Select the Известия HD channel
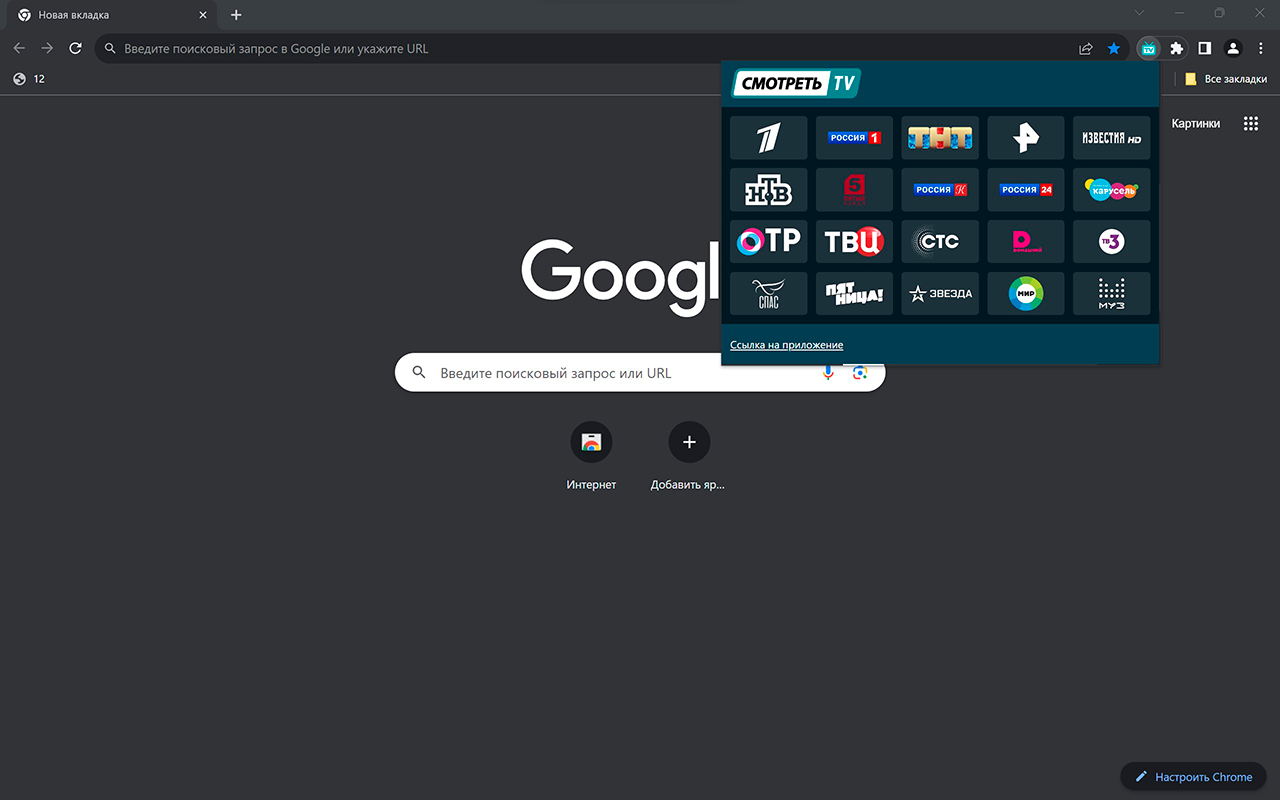Viewport: 1280px width, 800px height. coord(1112,138)
